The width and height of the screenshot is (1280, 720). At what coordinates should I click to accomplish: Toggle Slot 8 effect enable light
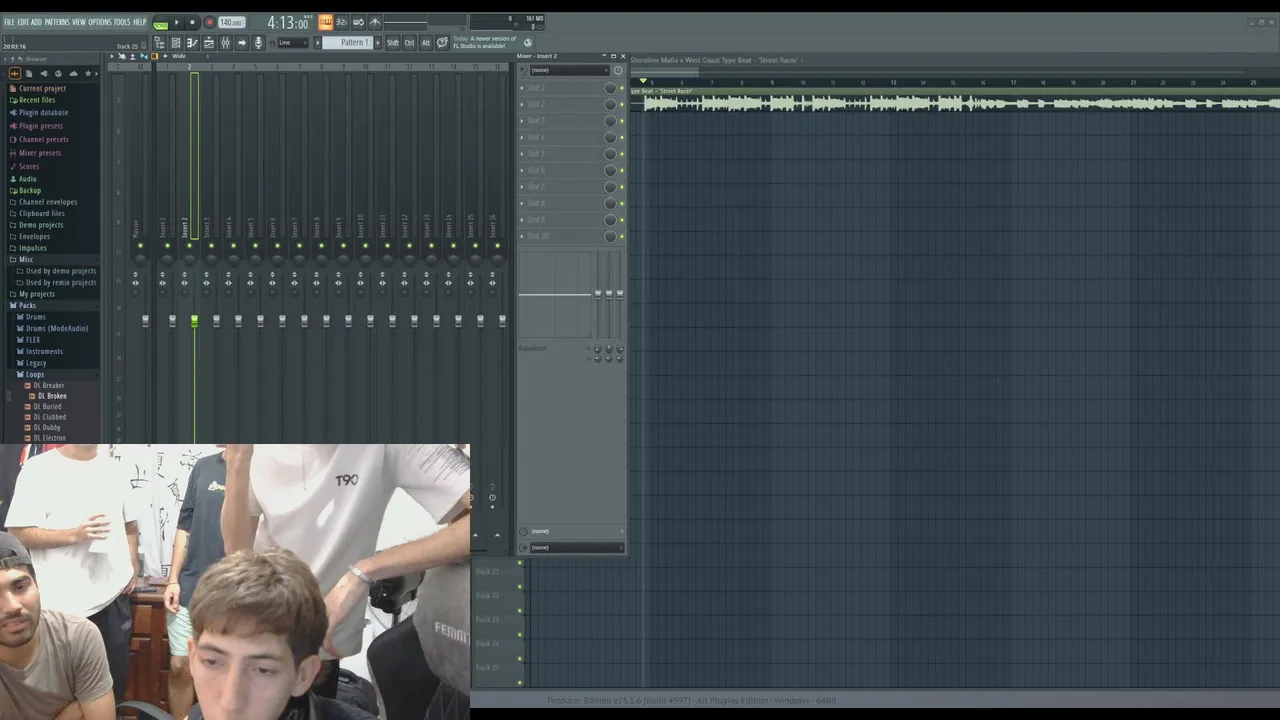click(x=622, y=203)
